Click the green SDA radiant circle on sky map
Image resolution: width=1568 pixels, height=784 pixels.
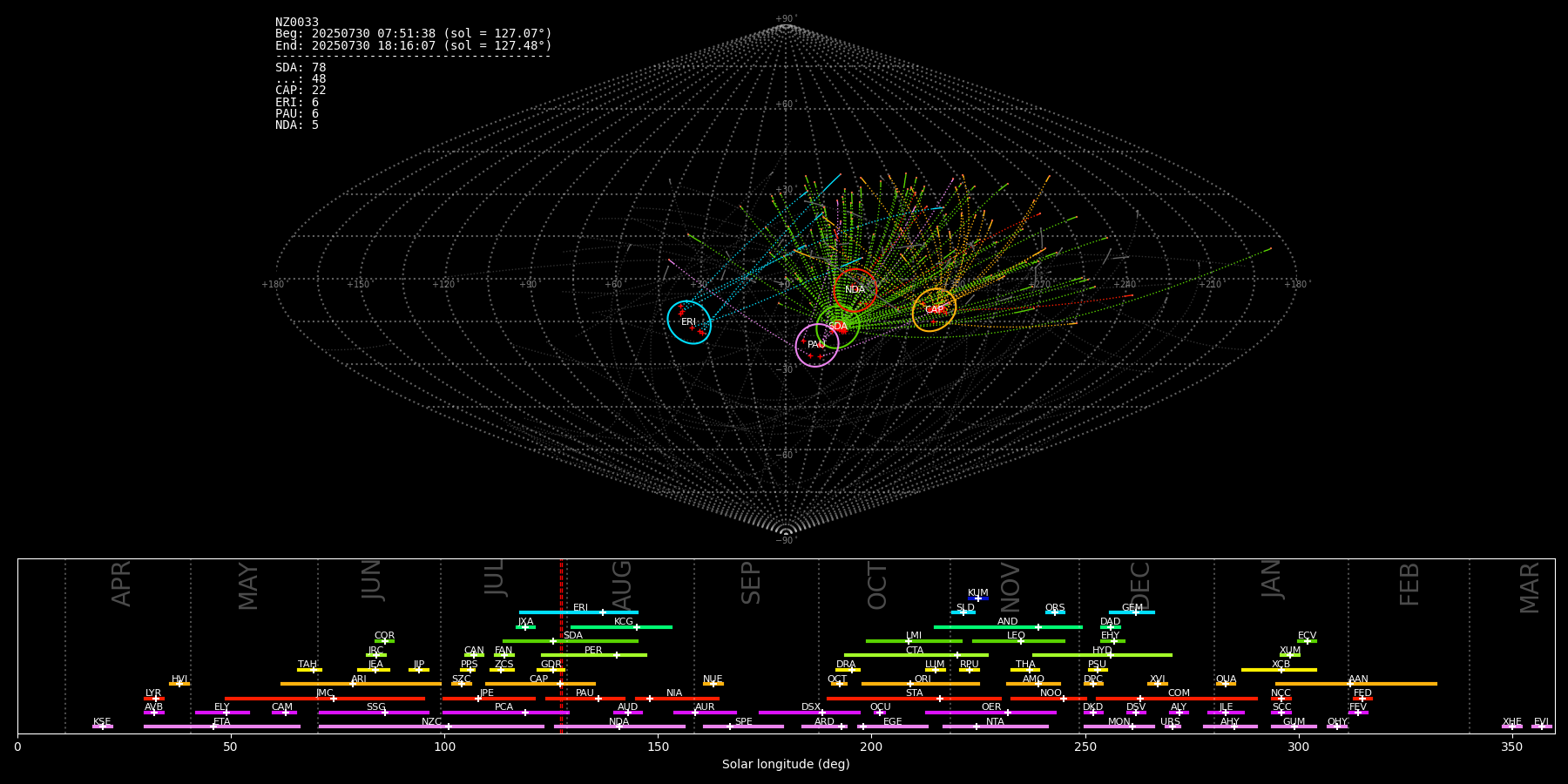[x=838, y=326]
